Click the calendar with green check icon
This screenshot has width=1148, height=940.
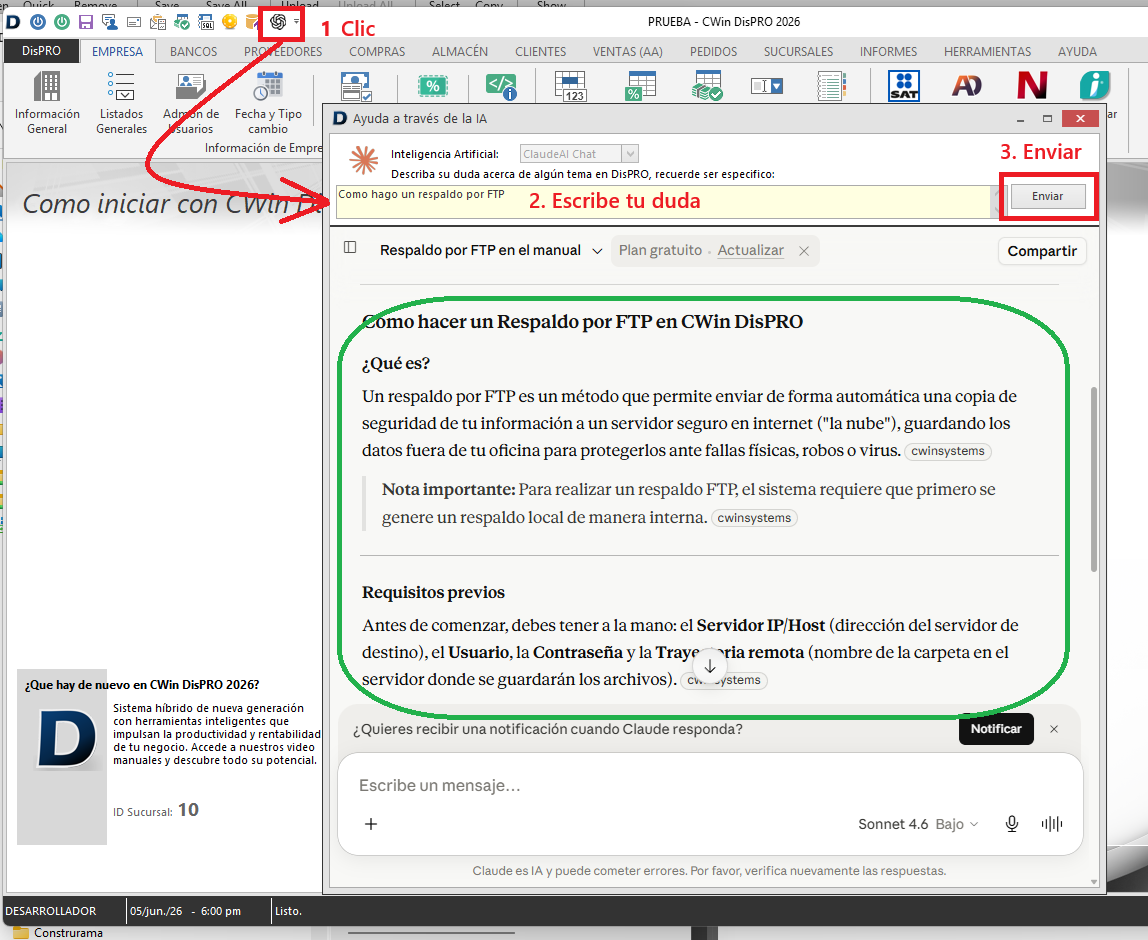click(x=182, y=22)
